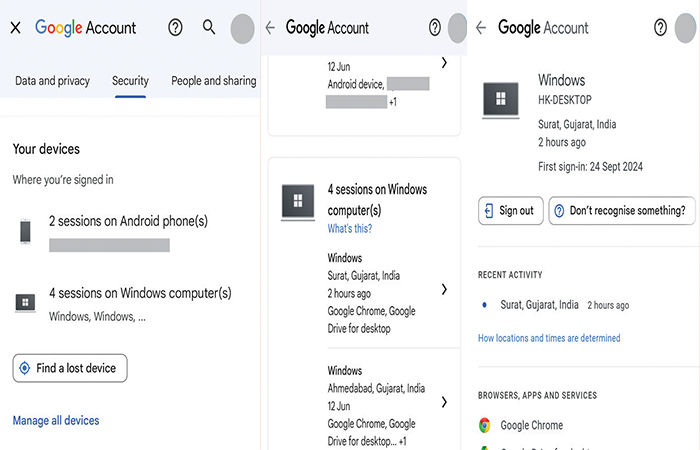Open profile avatar in the right panel
Viewport: 700px width, 450px height.
[685, 28]
